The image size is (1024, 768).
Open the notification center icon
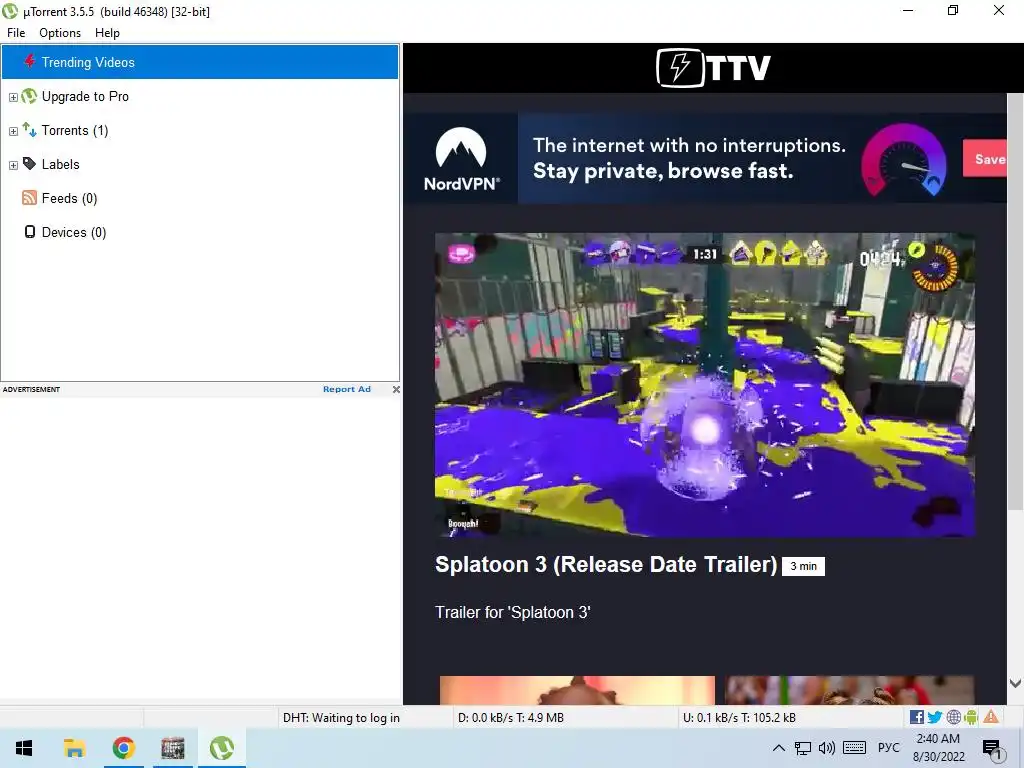(x=992, y=748)
